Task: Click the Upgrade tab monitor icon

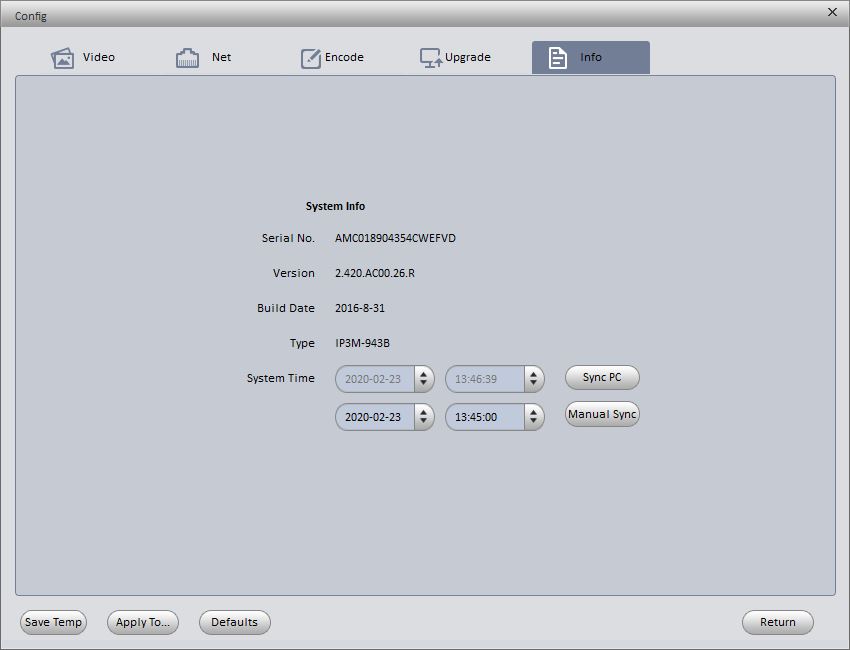Action: tap(432, 57)
